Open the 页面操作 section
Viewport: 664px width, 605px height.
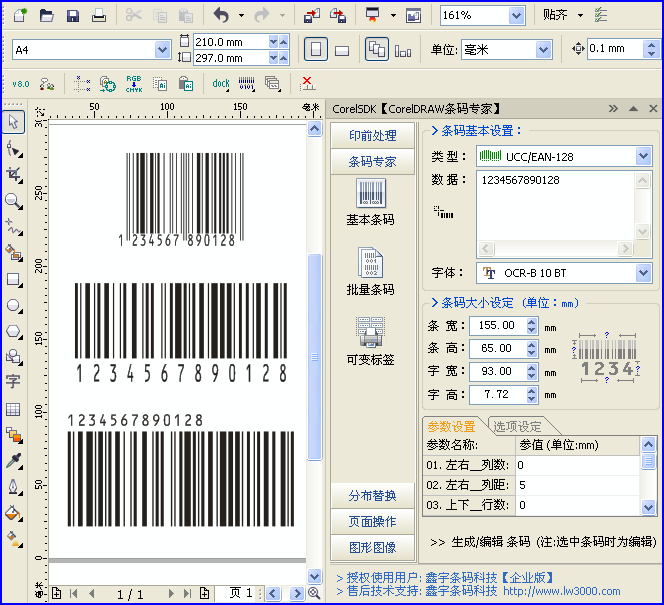click(x=372, y=522)
